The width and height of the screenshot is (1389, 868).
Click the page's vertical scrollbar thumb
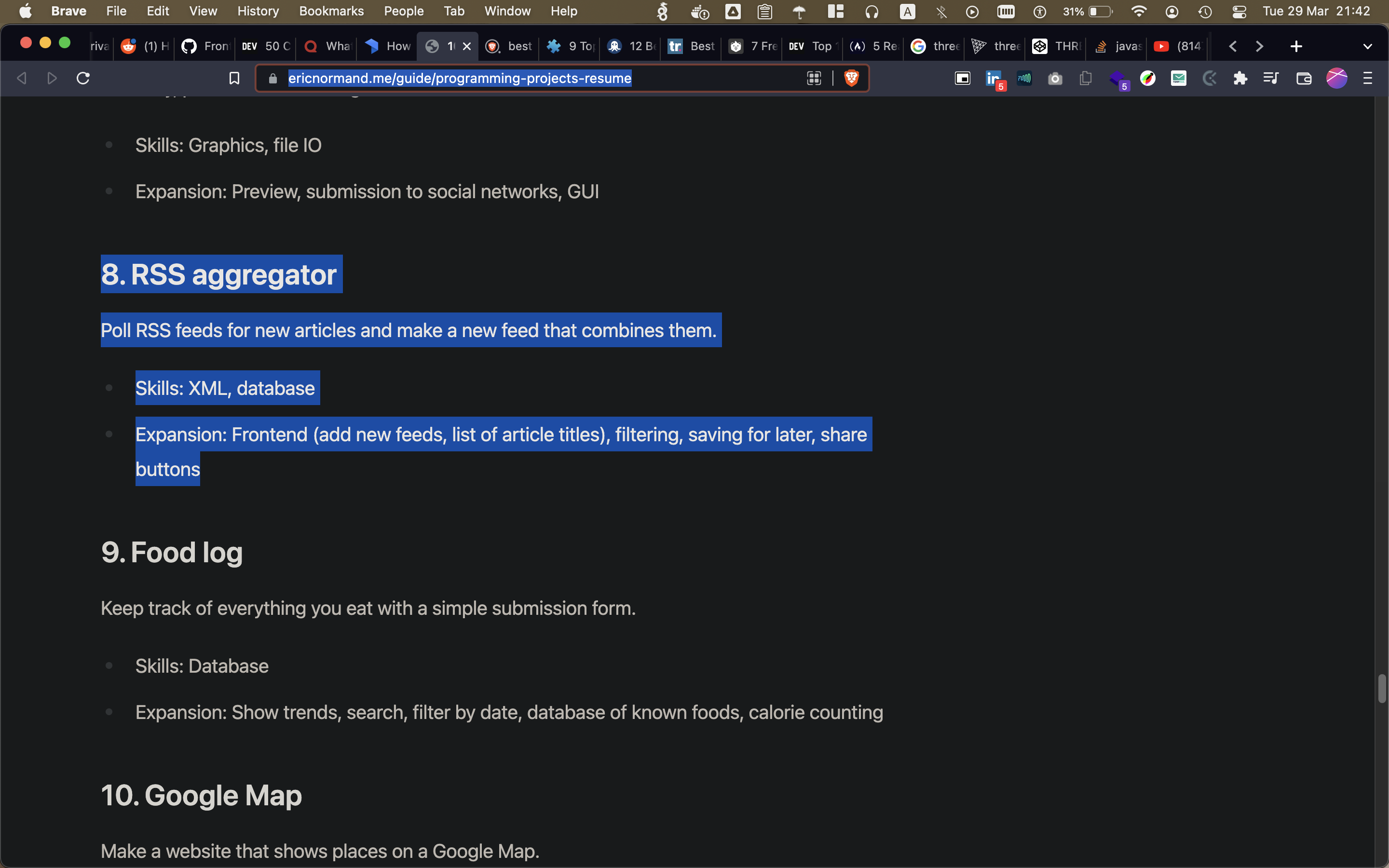point(1382,689)
